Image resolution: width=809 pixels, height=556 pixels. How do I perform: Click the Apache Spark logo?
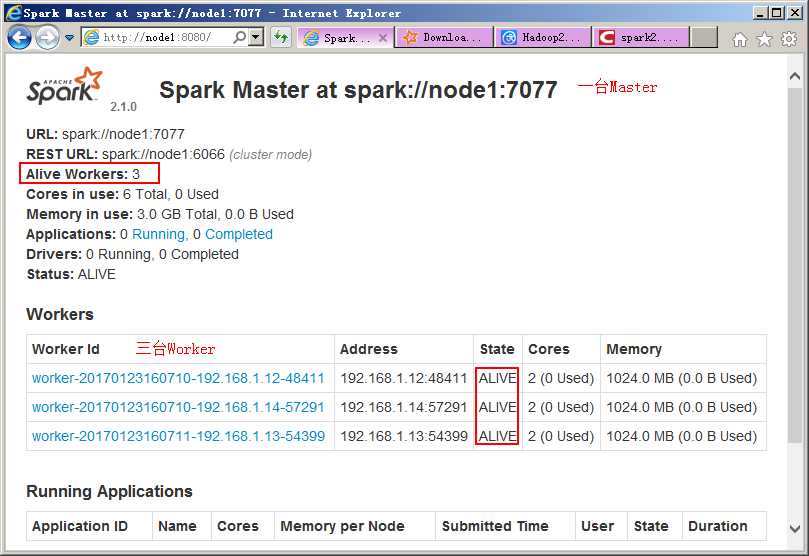[x=65, y=88]
